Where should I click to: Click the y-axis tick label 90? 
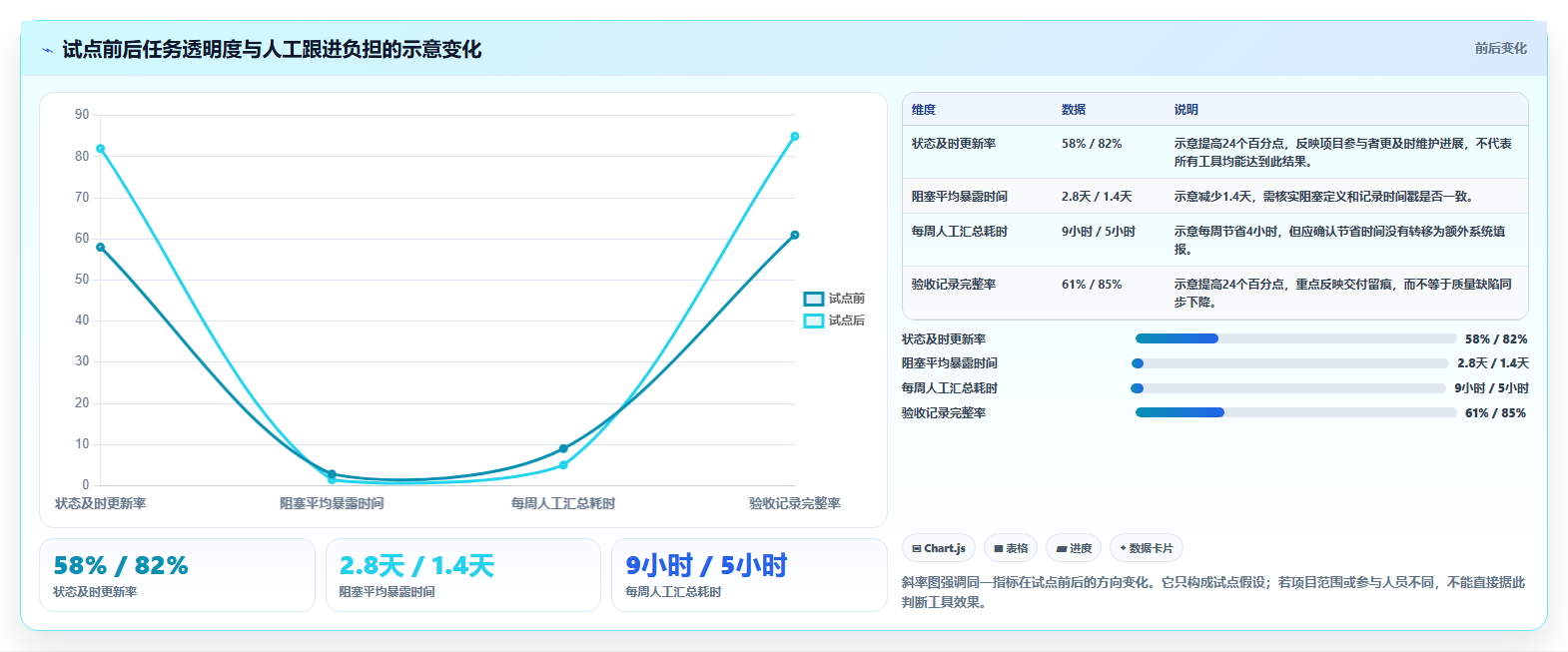point(82,115)
